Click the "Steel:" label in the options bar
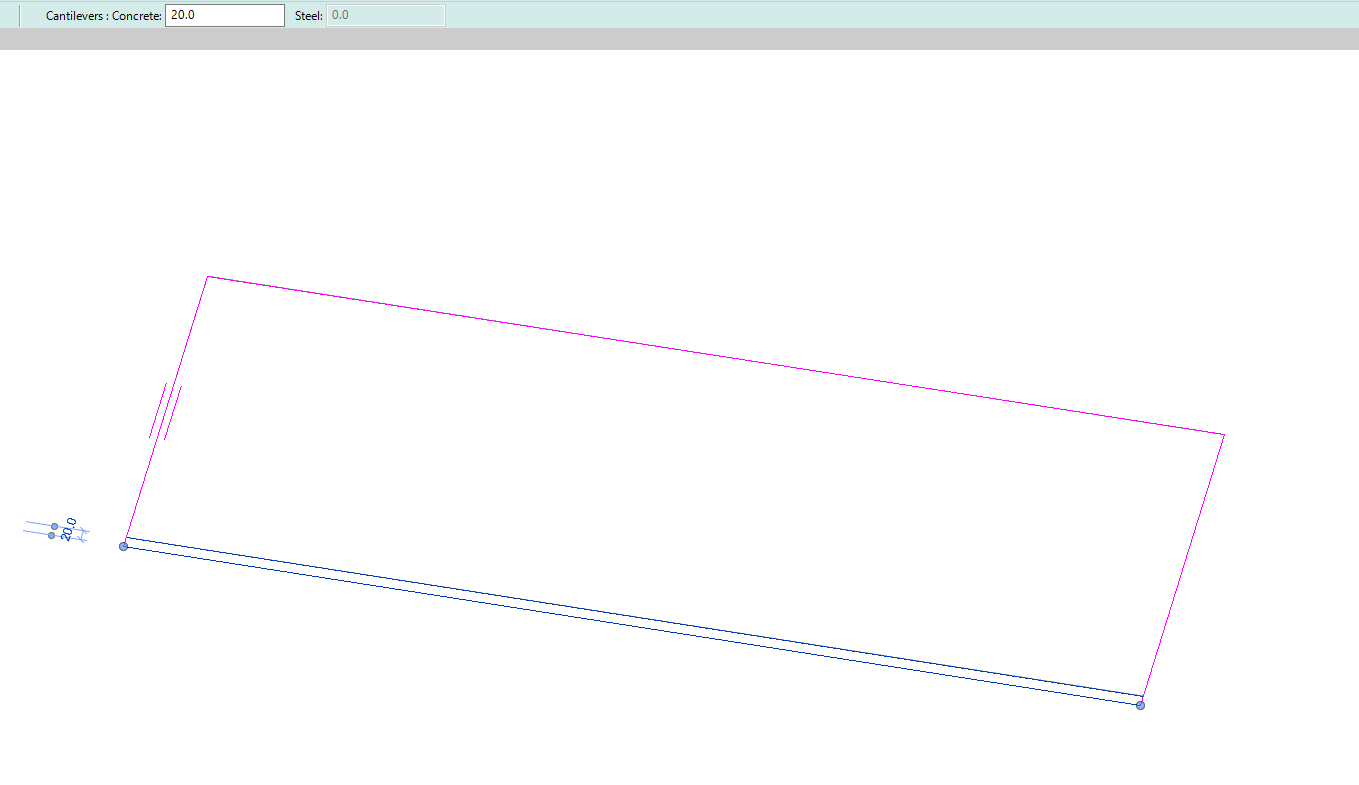The image size is (1359, 785). (x=309, y=15)
